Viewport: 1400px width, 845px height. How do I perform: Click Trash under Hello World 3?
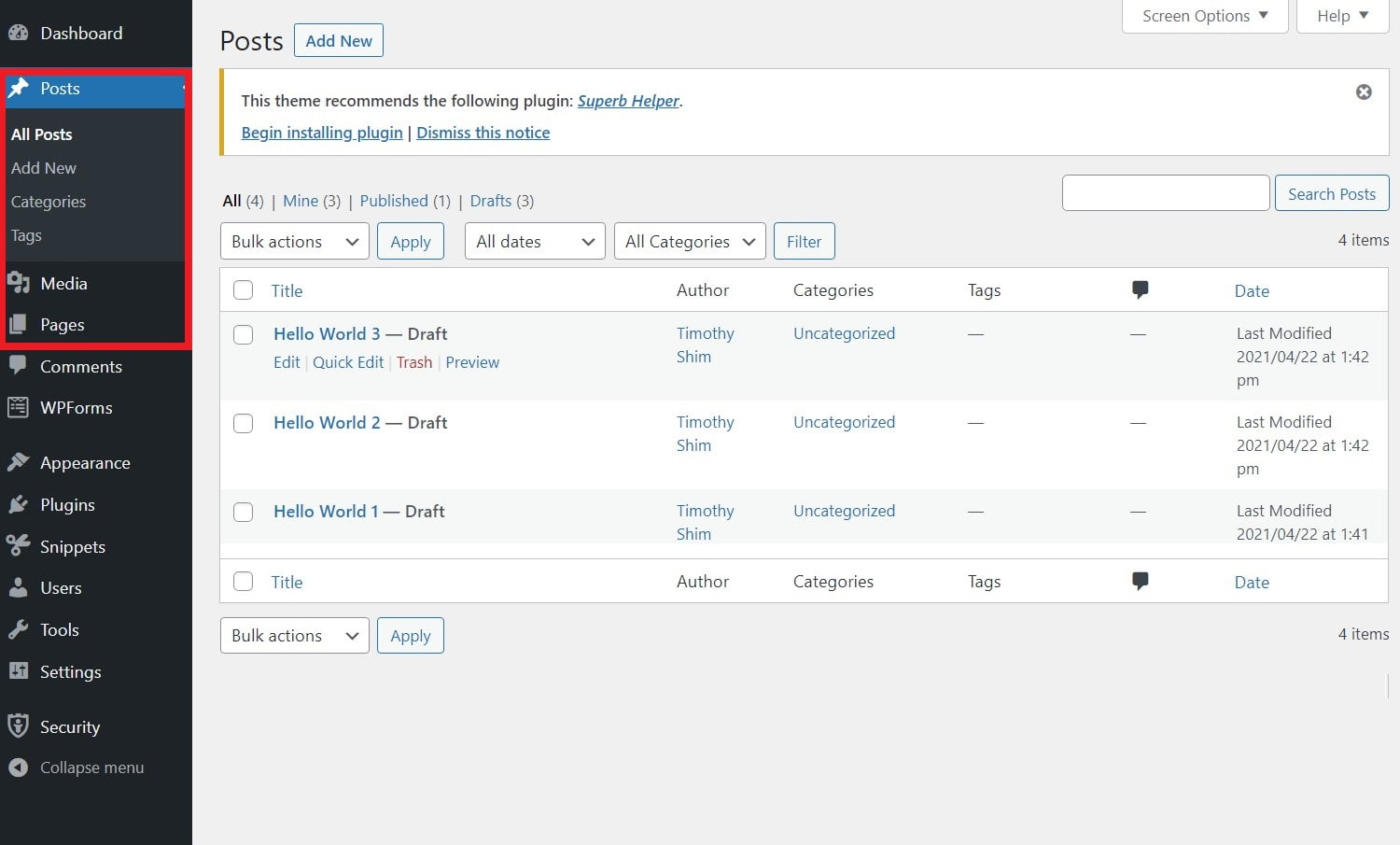414,362
